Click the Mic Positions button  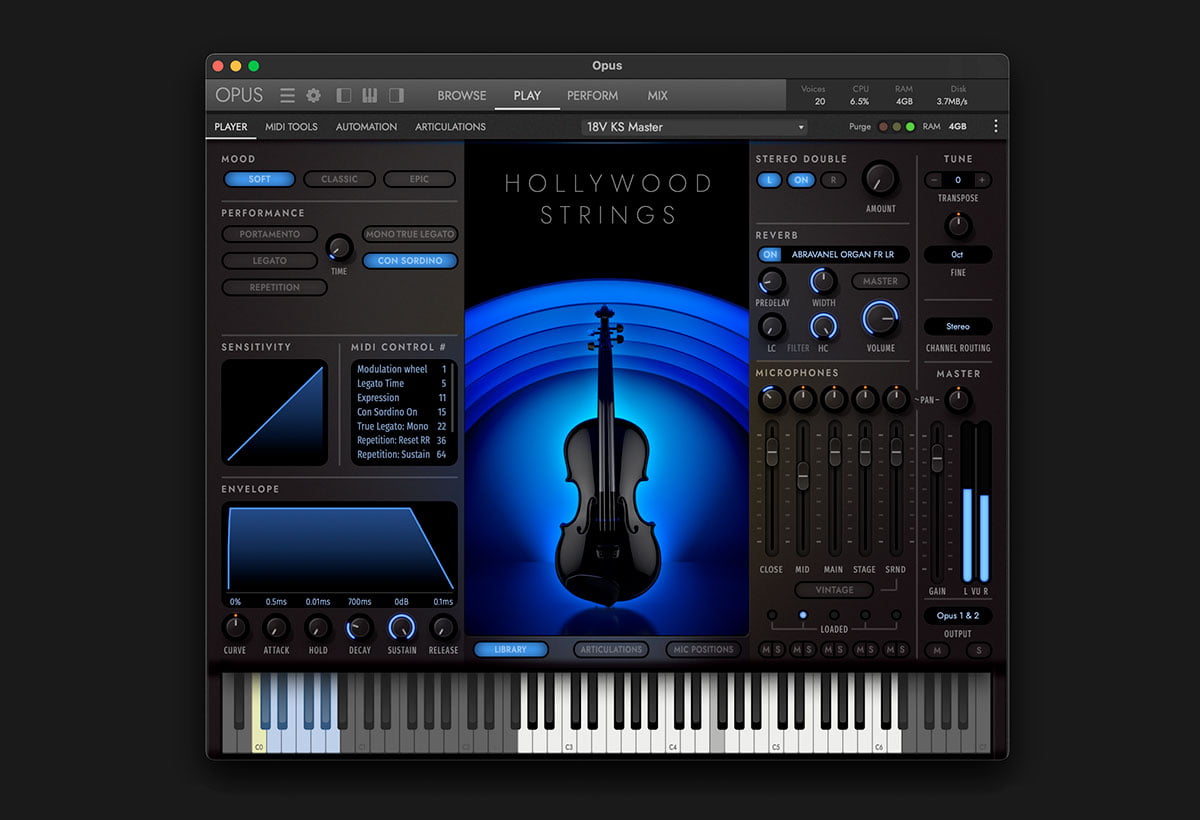(704, 649)
